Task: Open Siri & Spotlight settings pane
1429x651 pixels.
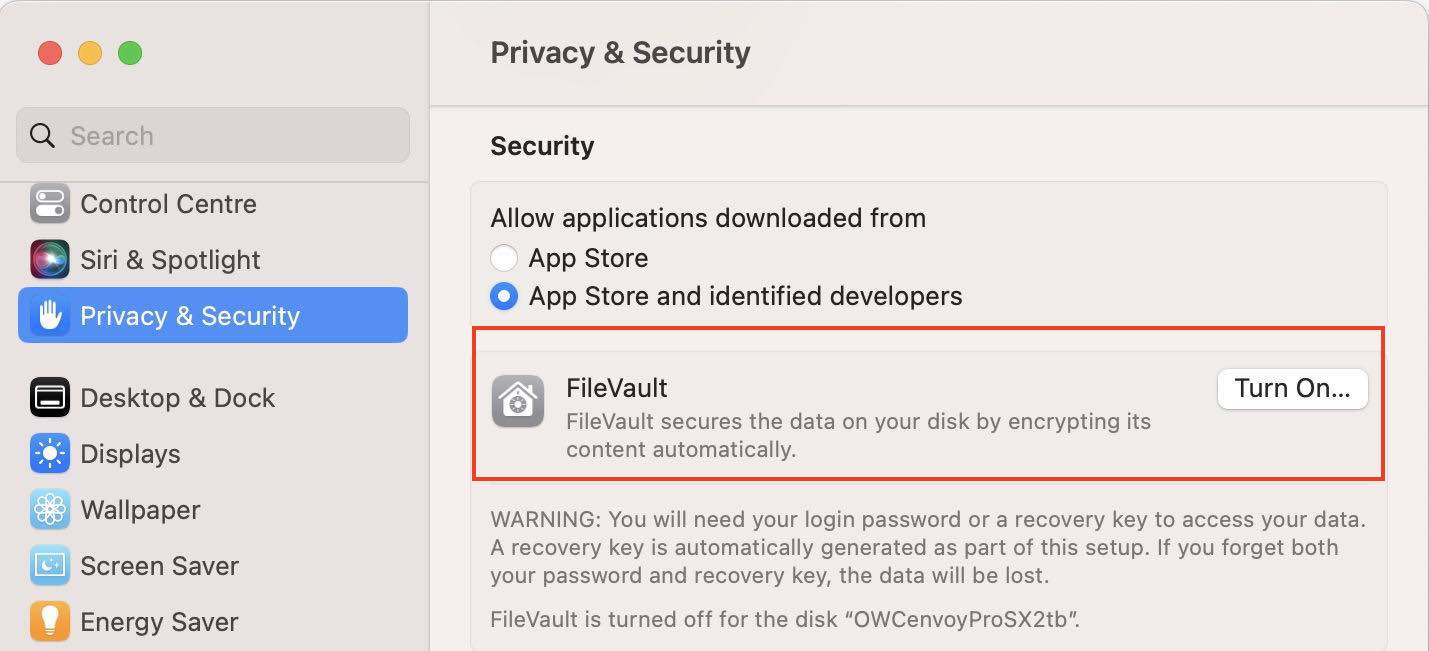Action: point(170,260)
